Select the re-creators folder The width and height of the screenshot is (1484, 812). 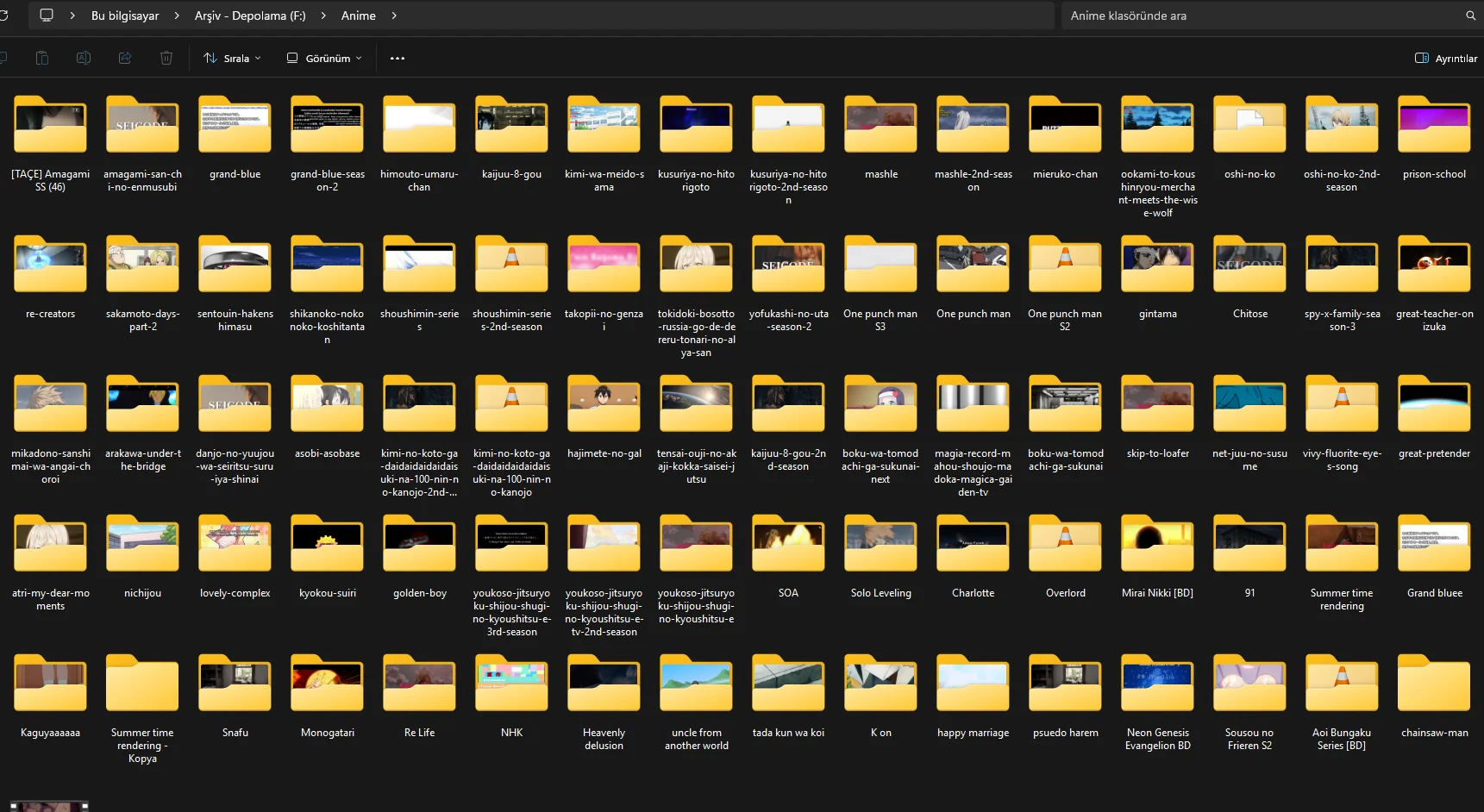50,278
